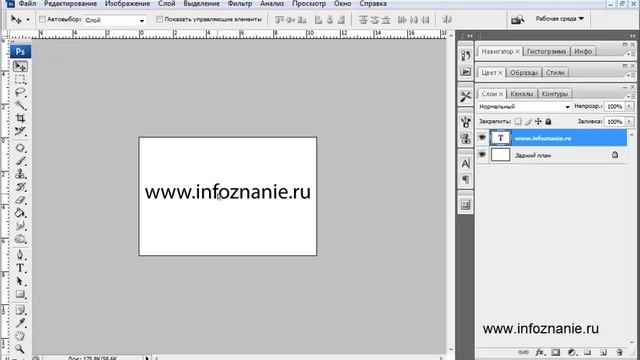
Task: Toggle lock image pixels brush icon
Action: [x=528, y=121]
